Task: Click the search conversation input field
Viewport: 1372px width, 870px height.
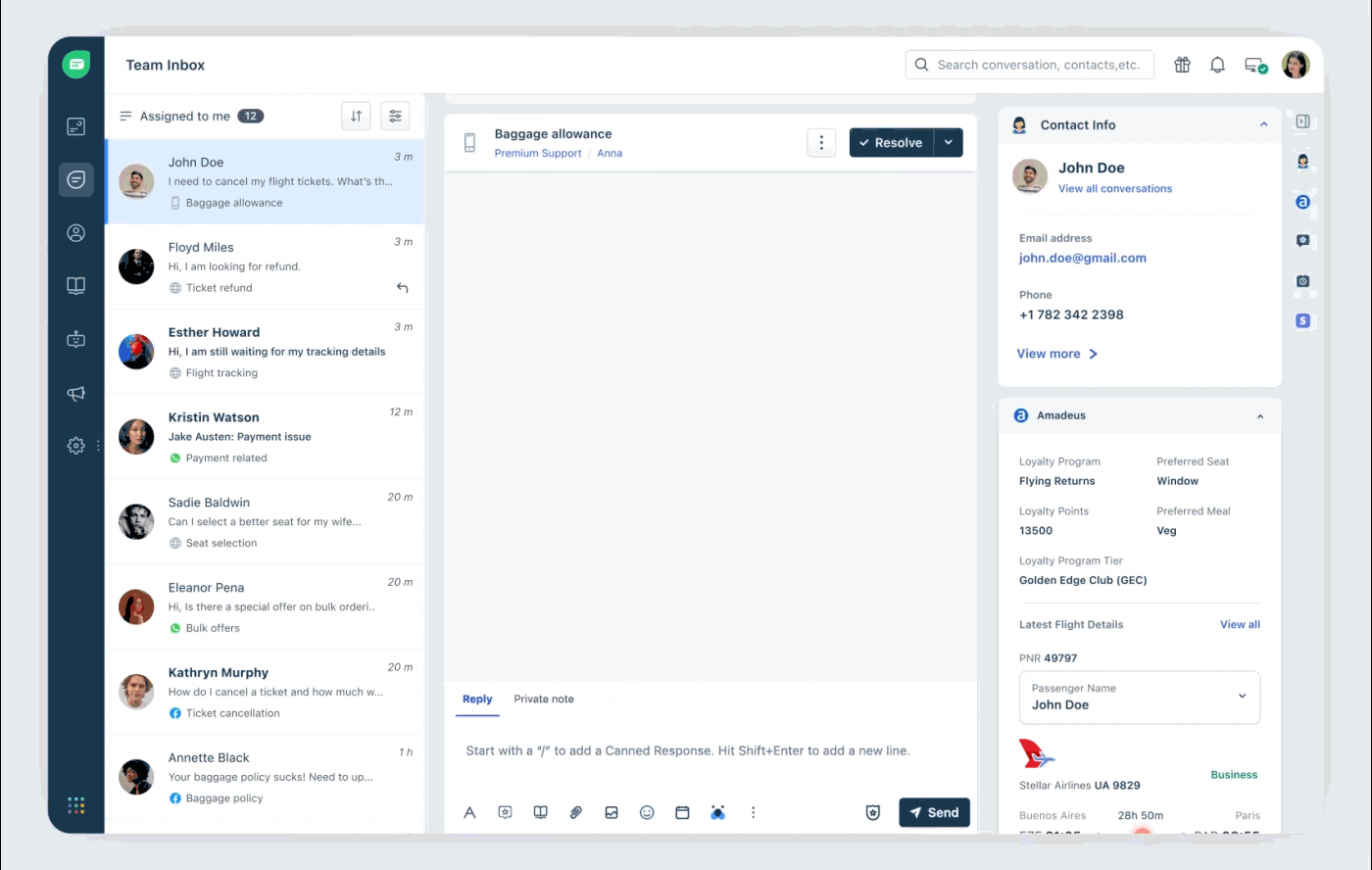Action: 1039,65
